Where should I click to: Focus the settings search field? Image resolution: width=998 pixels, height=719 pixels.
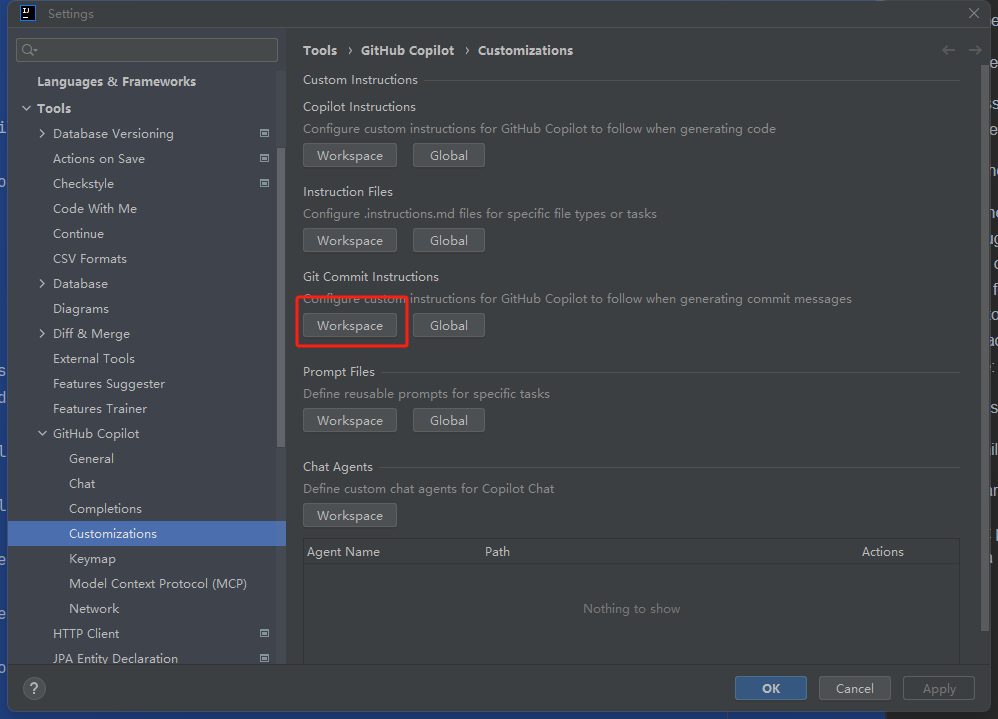click(147, 50)
